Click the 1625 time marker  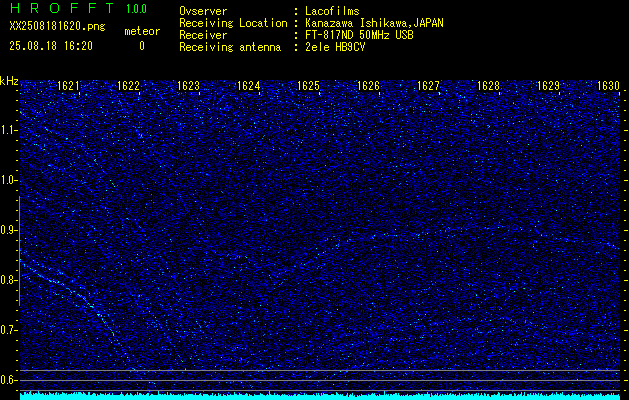click(308, 86)
